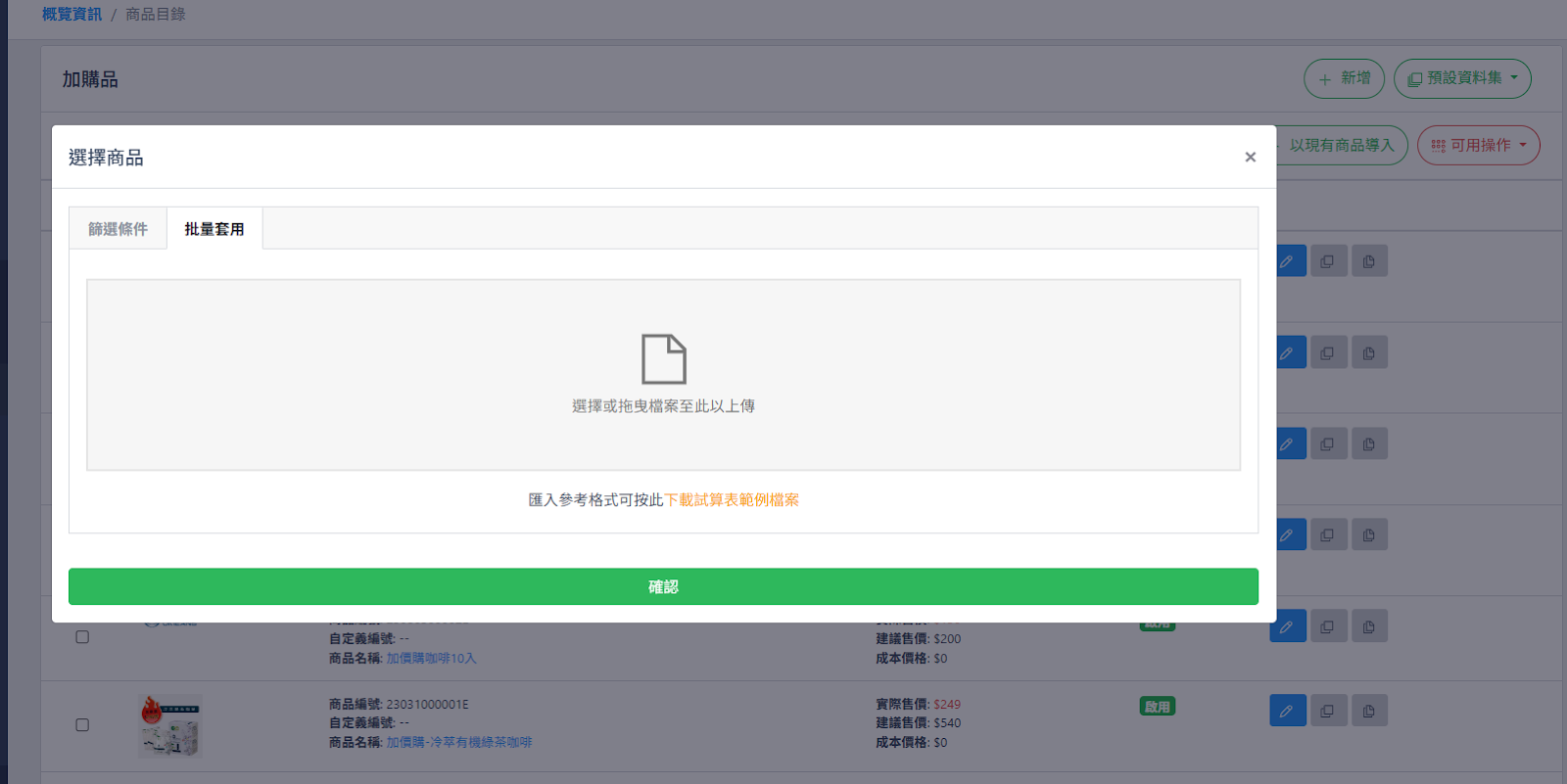Click 以現有商品導入 button
The image size is (1567, 784).
[1342, 145]
